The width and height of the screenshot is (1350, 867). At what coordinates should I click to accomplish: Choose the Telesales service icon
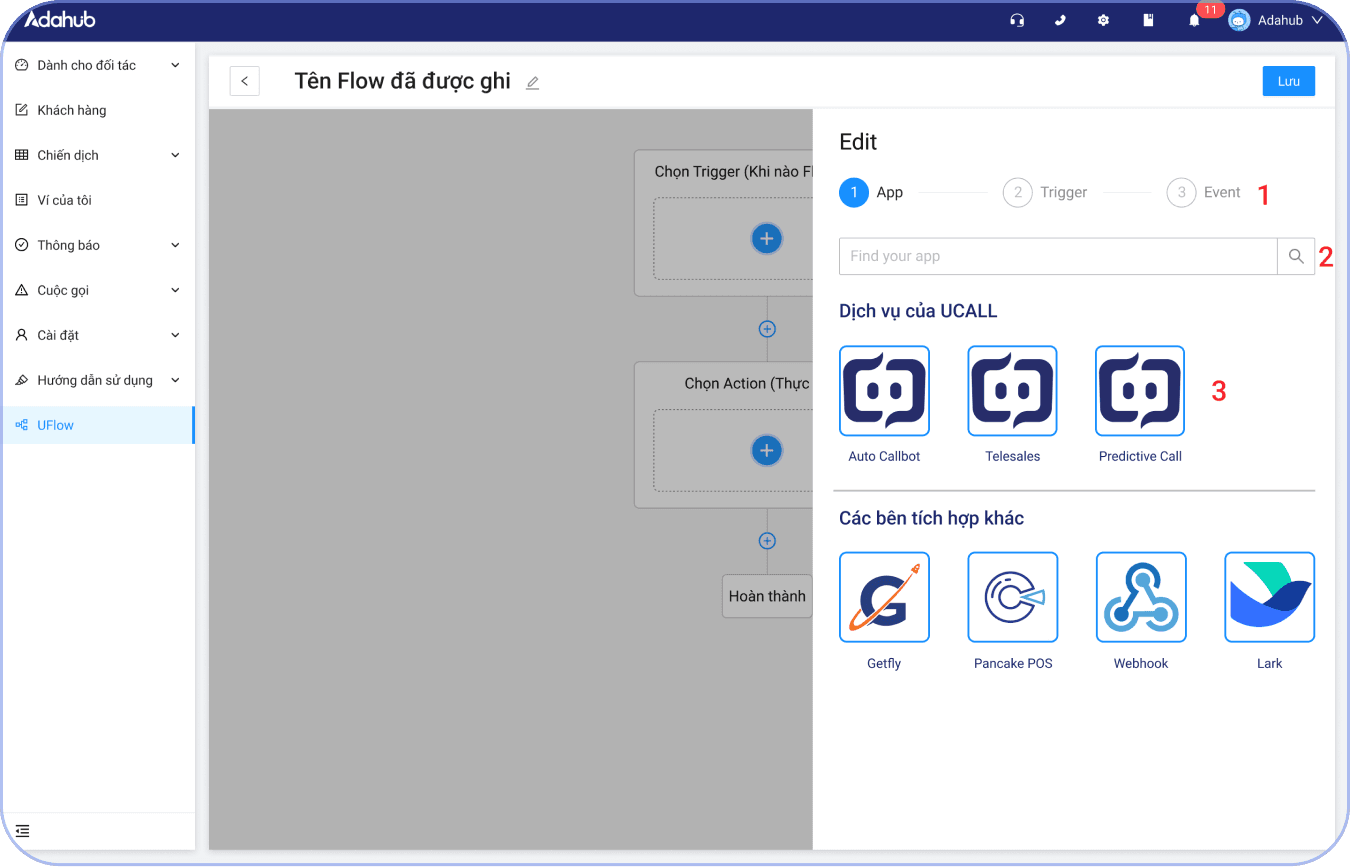point(1012,390)
